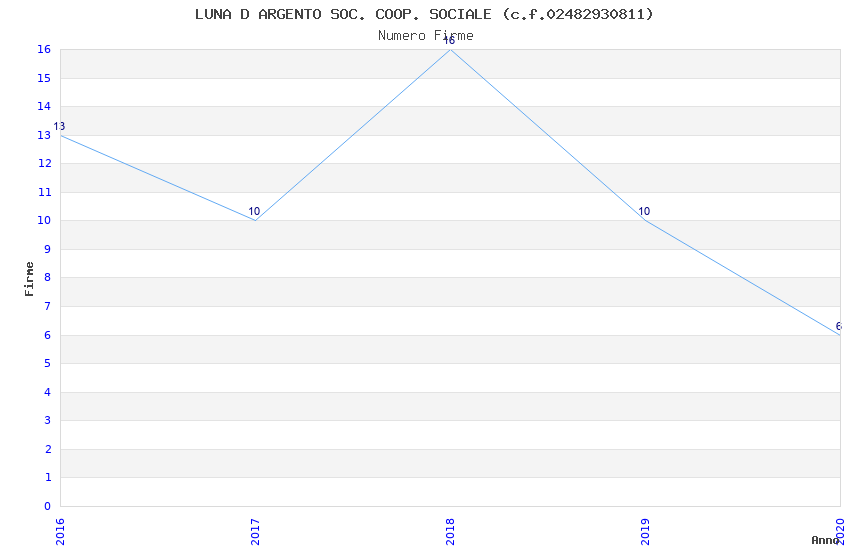The height and width of the screenshot is (550, 850).
Task: Click the x-axis title Anno
Action: [x=825, y=540]
